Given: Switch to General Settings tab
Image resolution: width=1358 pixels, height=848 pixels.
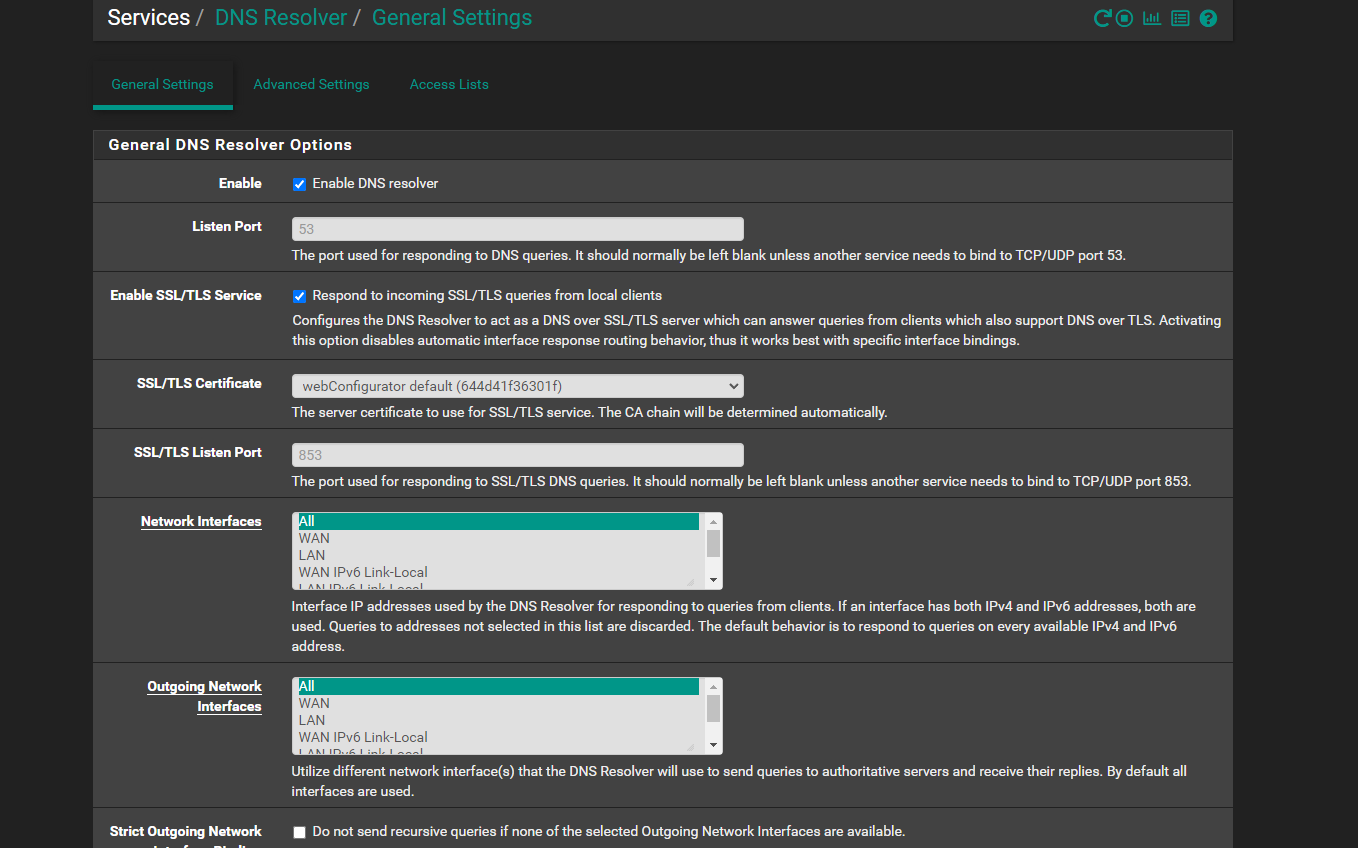Looking at the screenshot, I should pyautogui.click(x=163, y=85).
